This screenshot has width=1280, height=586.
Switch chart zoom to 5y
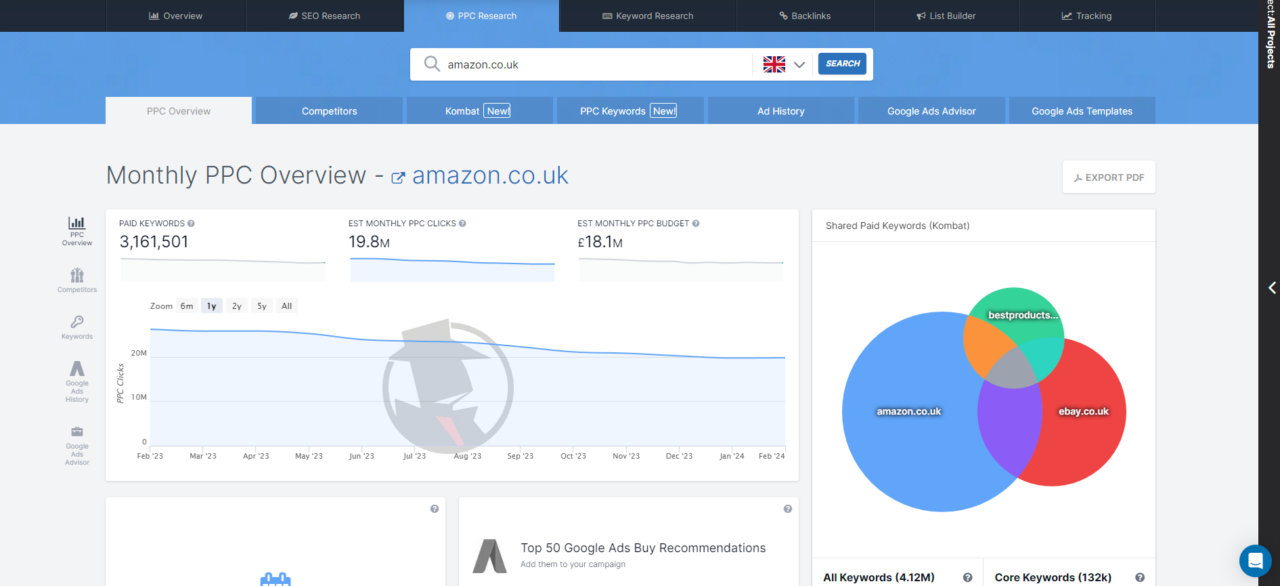pos(261,305)
